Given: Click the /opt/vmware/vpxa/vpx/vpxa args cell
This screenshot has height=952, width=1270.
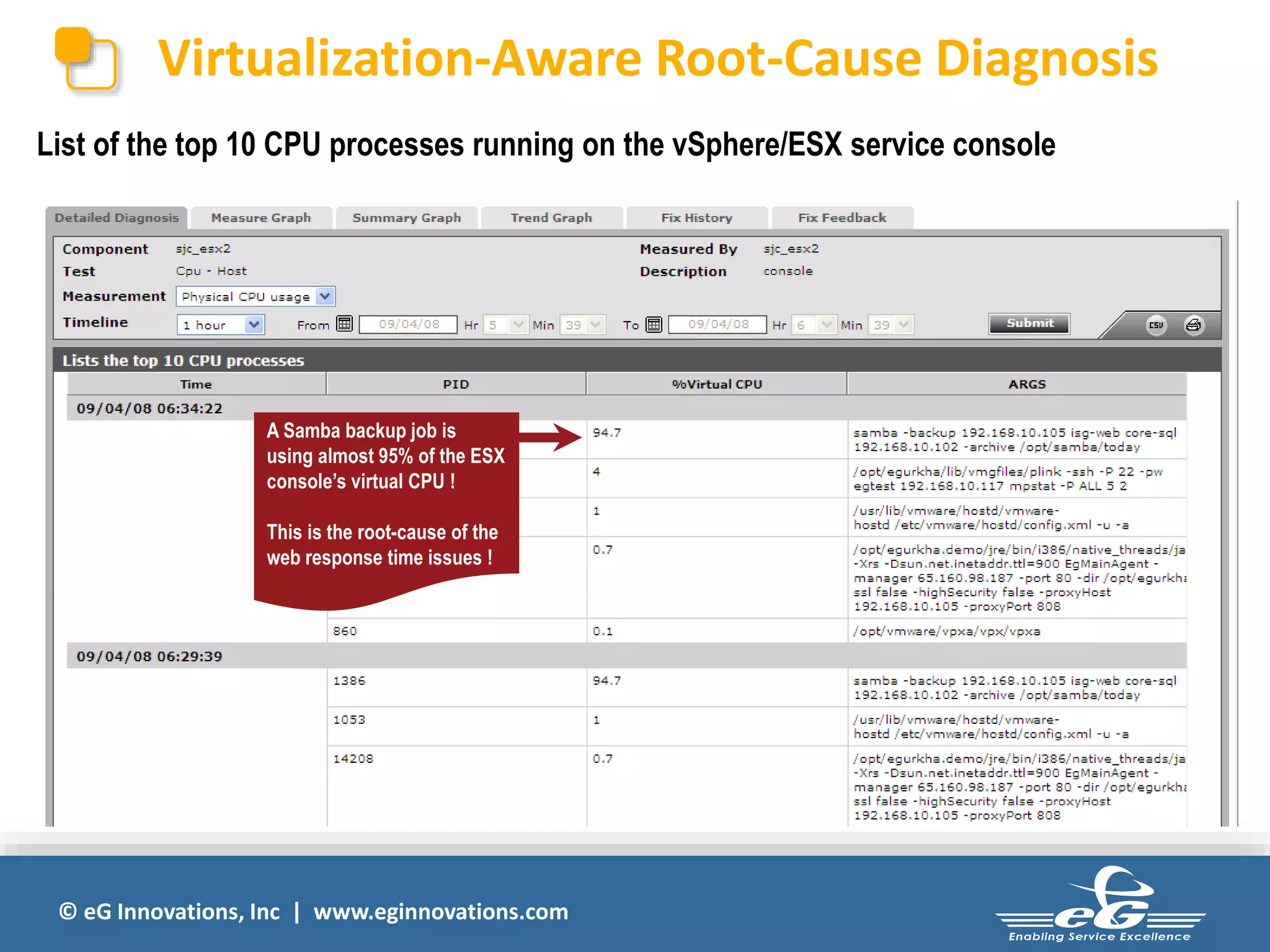Looking at the screenshot, I should click(1017, 631).
